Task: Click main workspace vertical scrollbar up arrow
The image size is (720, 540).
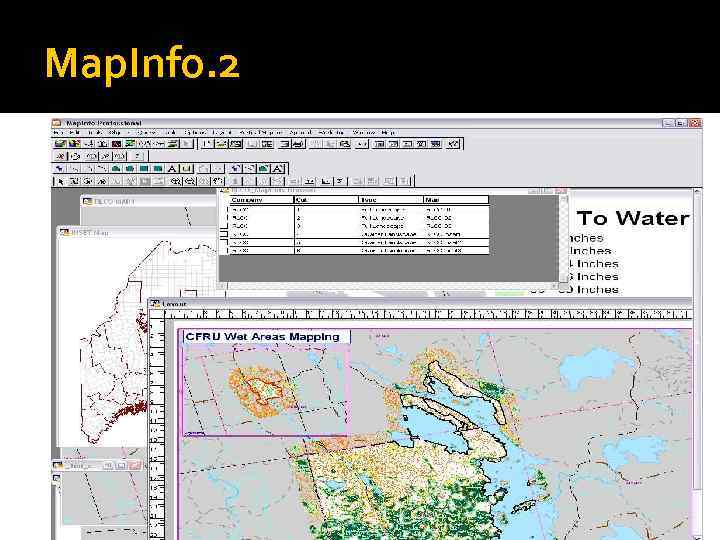Action: (698, 192)
